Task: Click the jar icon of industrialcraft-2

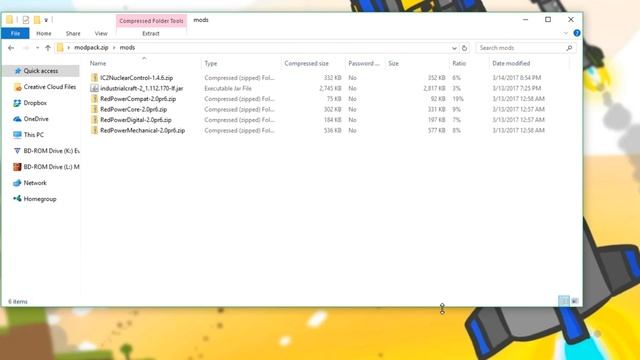Action: 94,88
